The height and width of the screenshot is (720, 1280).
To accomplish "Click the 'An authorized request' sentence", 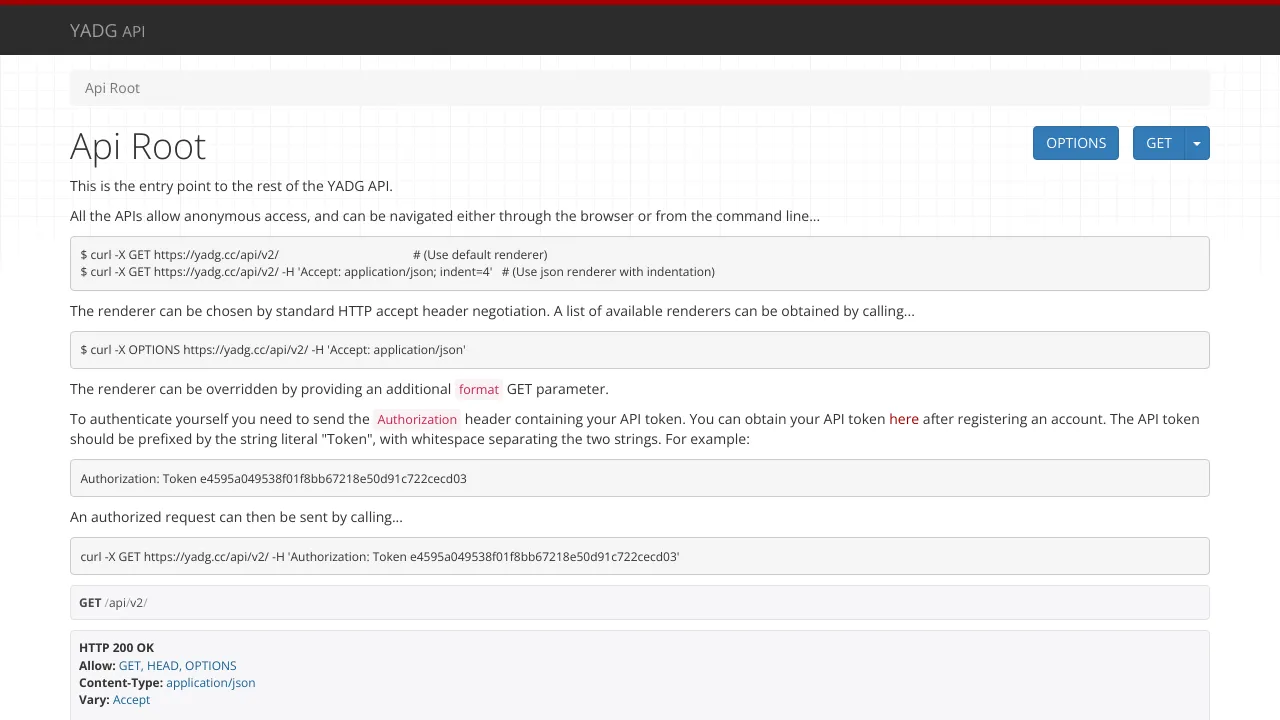I will coord(236,517).
